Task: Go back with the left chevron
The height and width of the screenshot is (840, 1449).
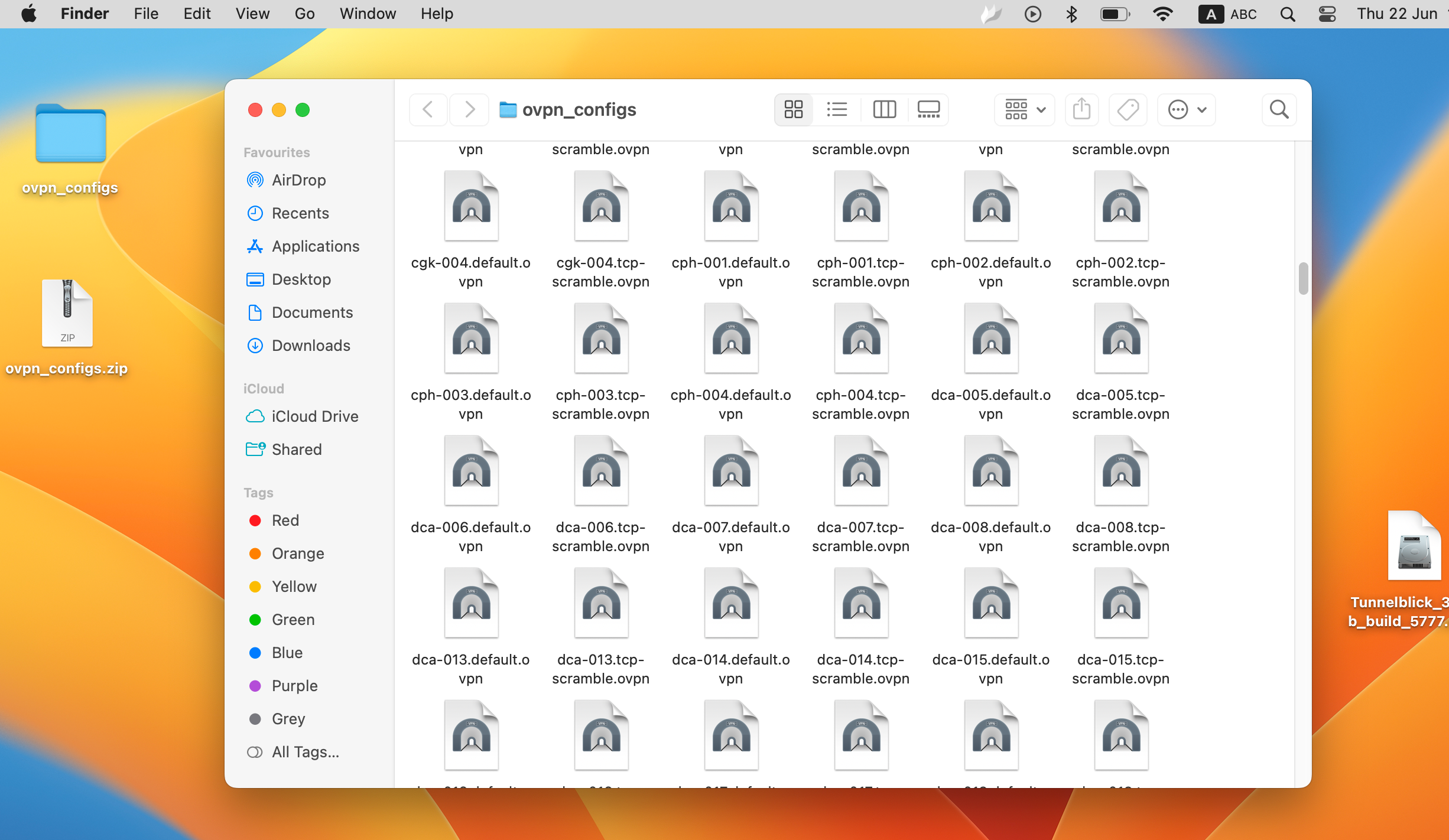Action: (428, 109)
